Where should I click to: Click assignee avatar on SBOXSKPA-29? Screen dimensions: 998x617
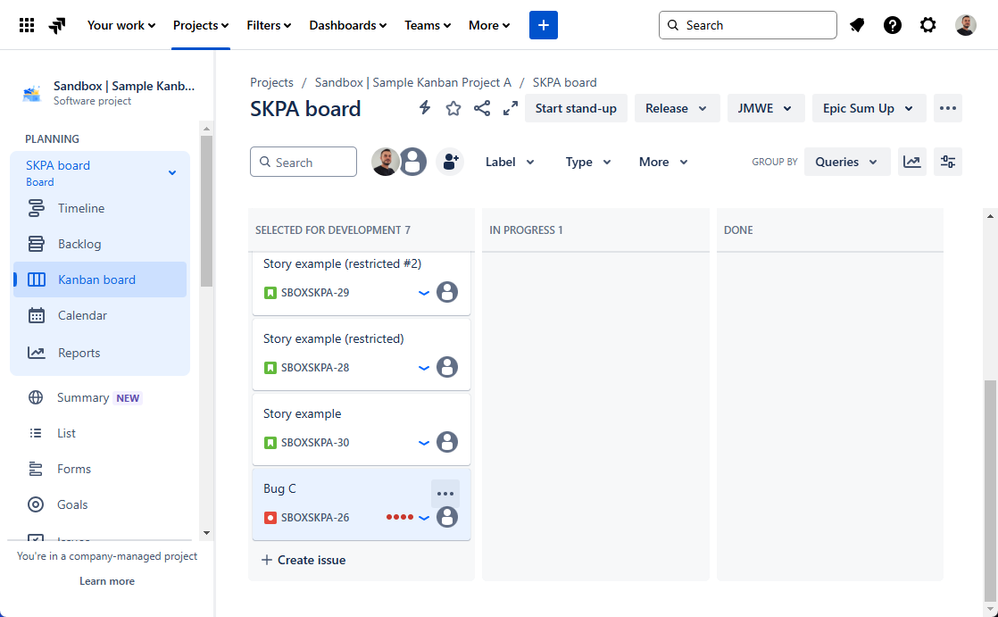click(447, 292)
